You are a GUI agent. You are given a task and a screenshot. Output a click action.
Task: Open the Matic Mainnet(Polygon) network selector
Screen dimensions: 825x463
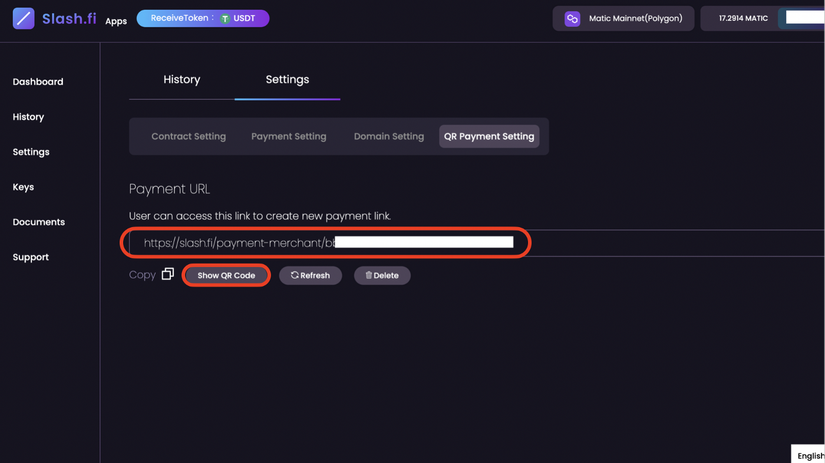click(x=623, y=18)
